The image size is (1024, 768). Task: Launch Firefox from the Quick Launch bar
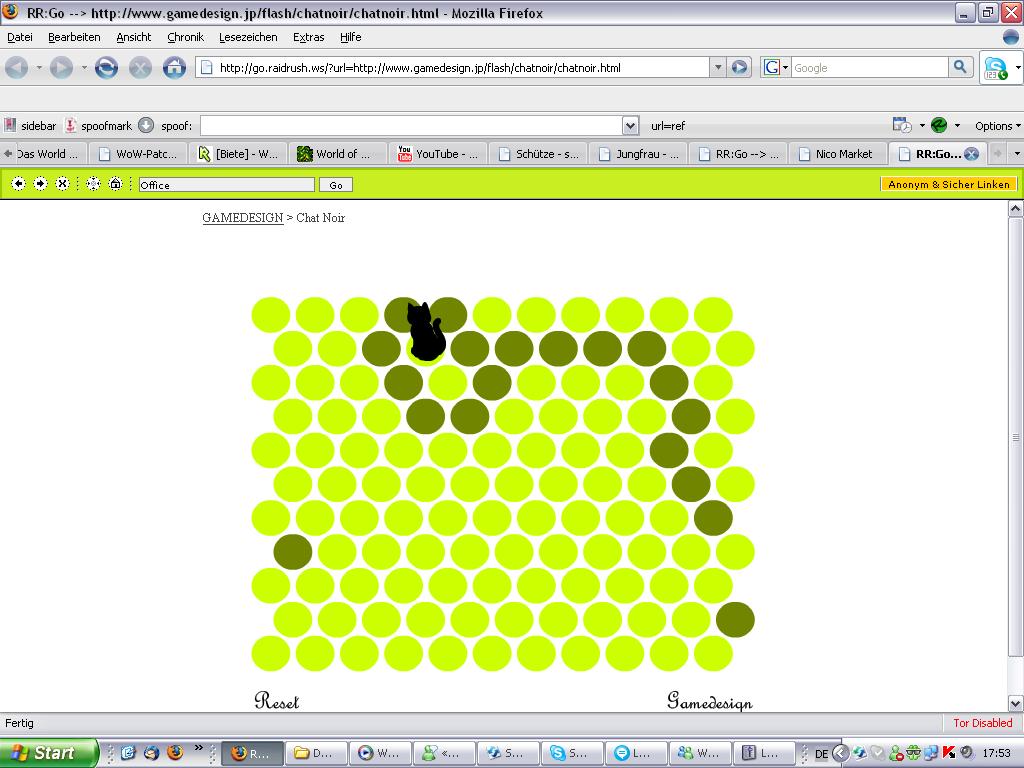(x=175, y=753)
